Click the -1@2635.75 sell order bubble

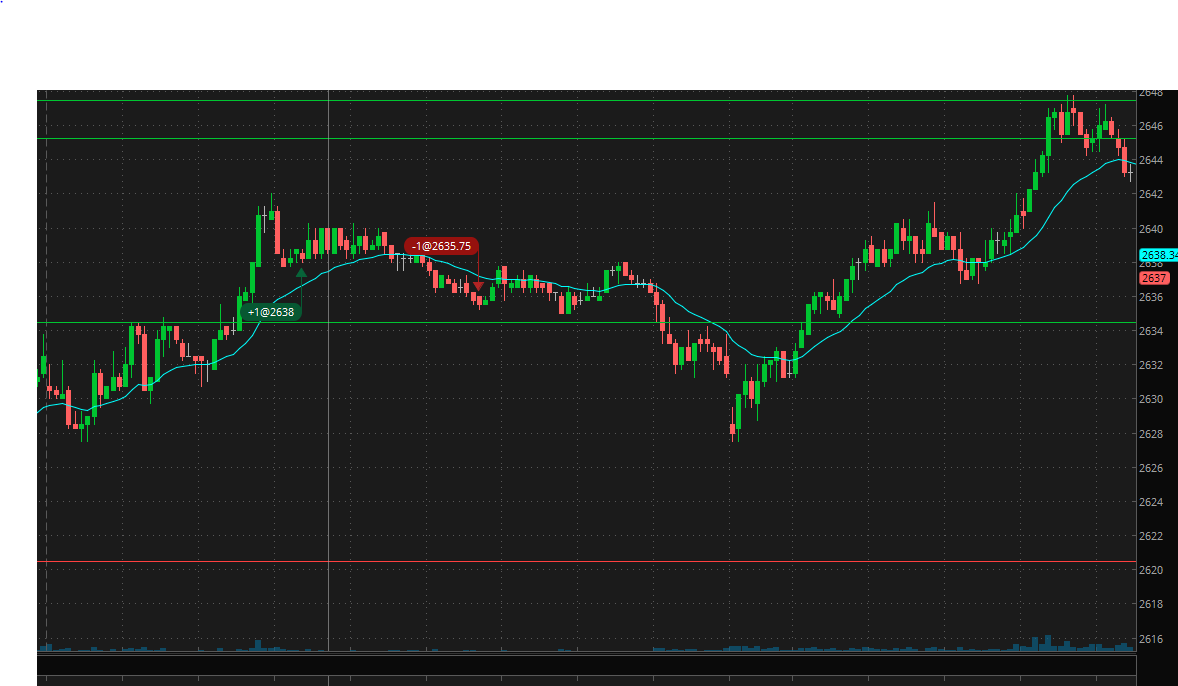442,246
